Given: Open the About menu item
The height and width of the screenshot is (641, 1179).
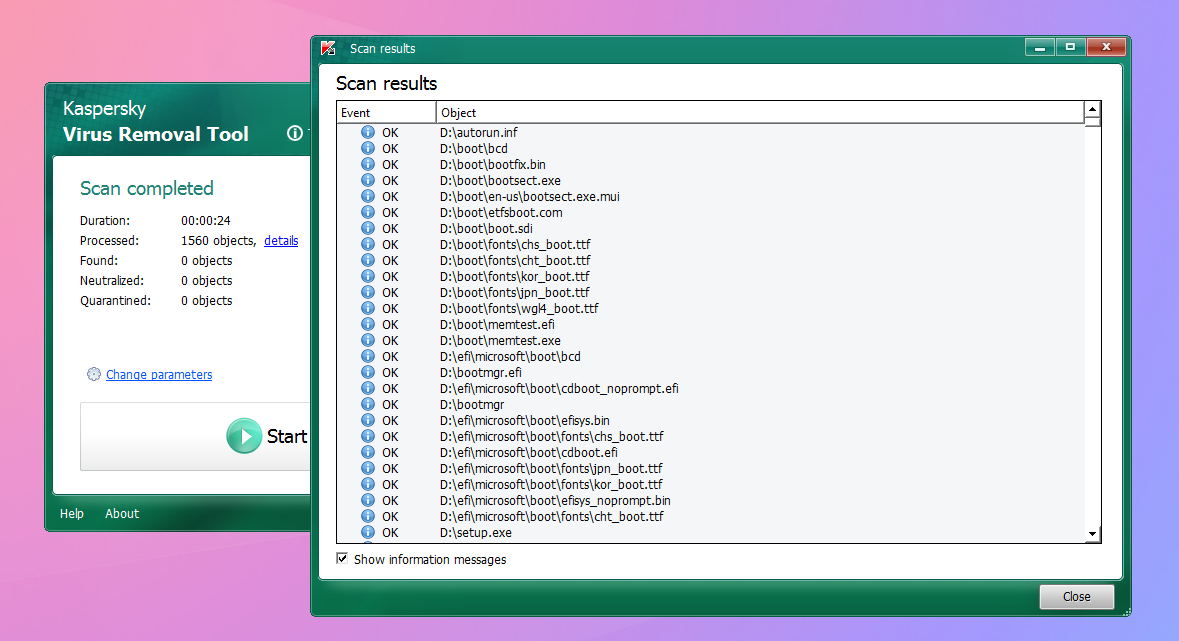Looking at the screenshot, I should coord(122,513).
